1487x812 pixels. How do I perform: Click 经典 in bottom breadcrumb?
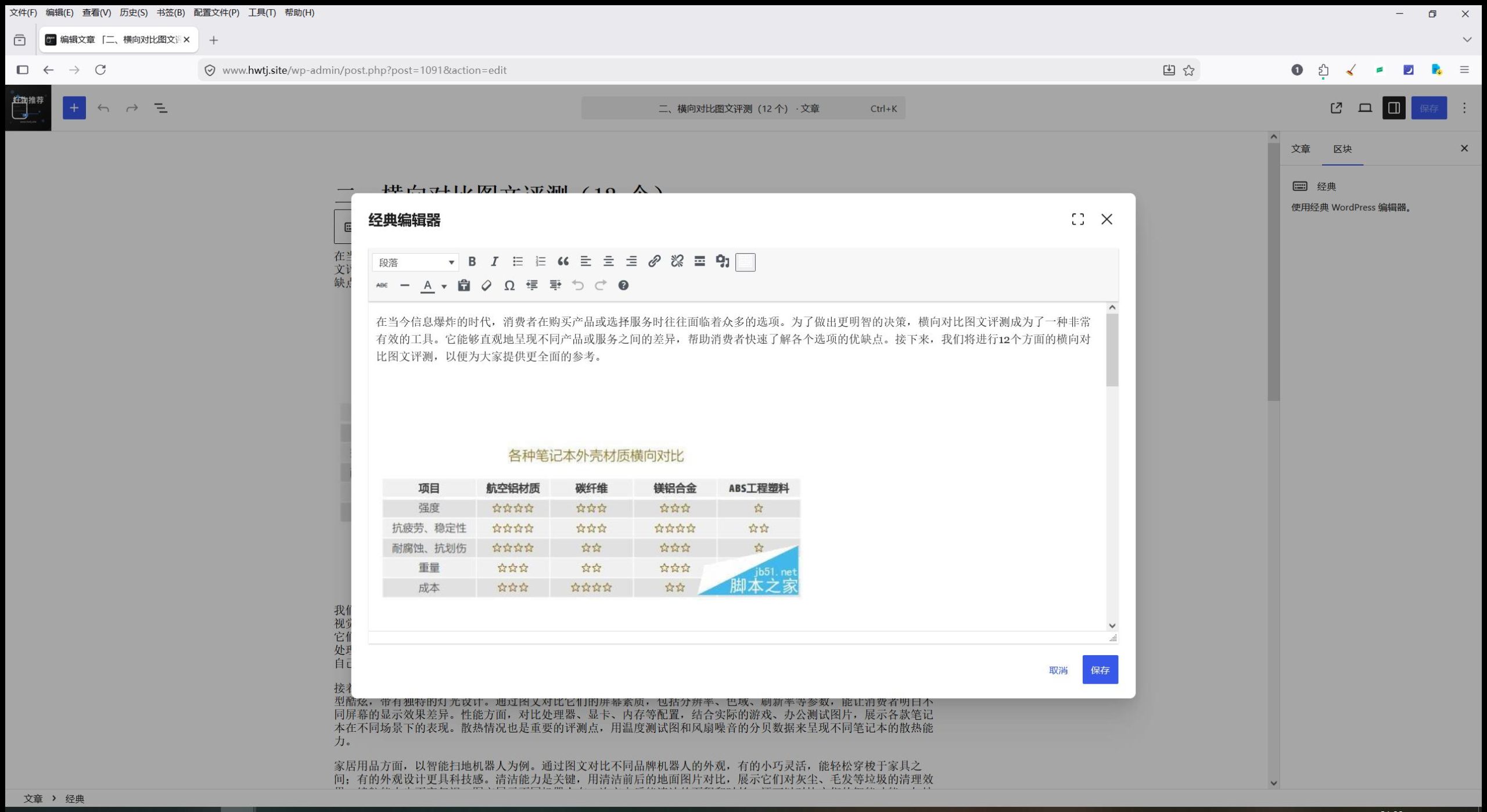(75, 799)
